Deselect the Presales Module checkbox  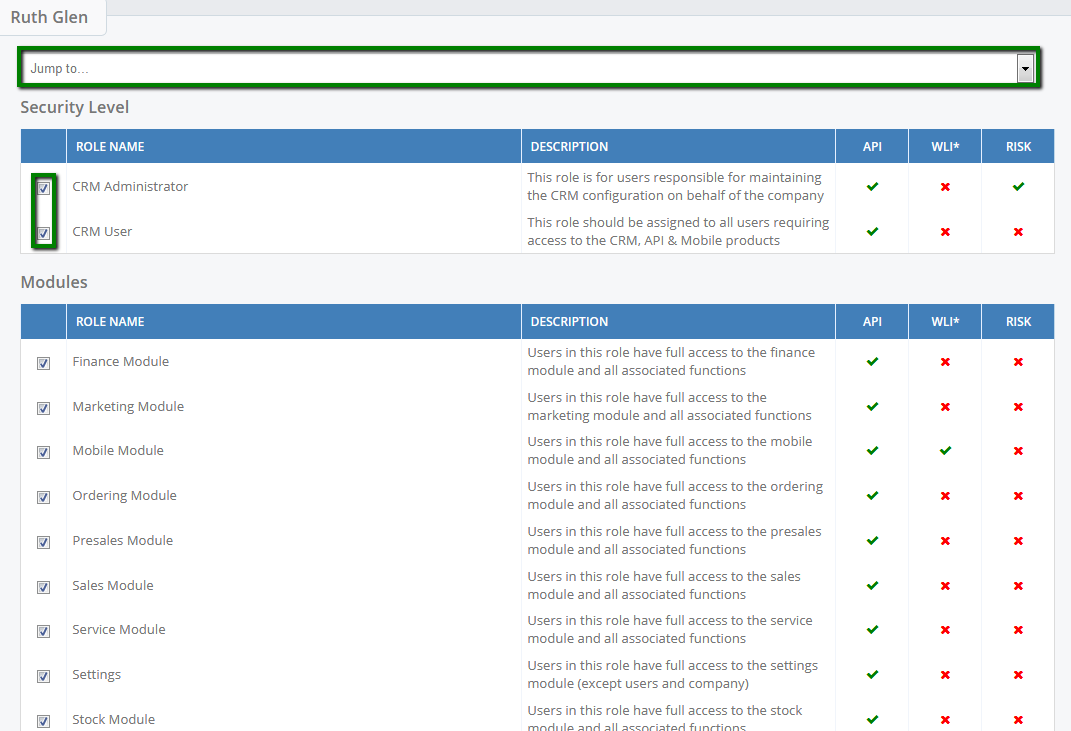pyautogui.click(x=44, y=542)
